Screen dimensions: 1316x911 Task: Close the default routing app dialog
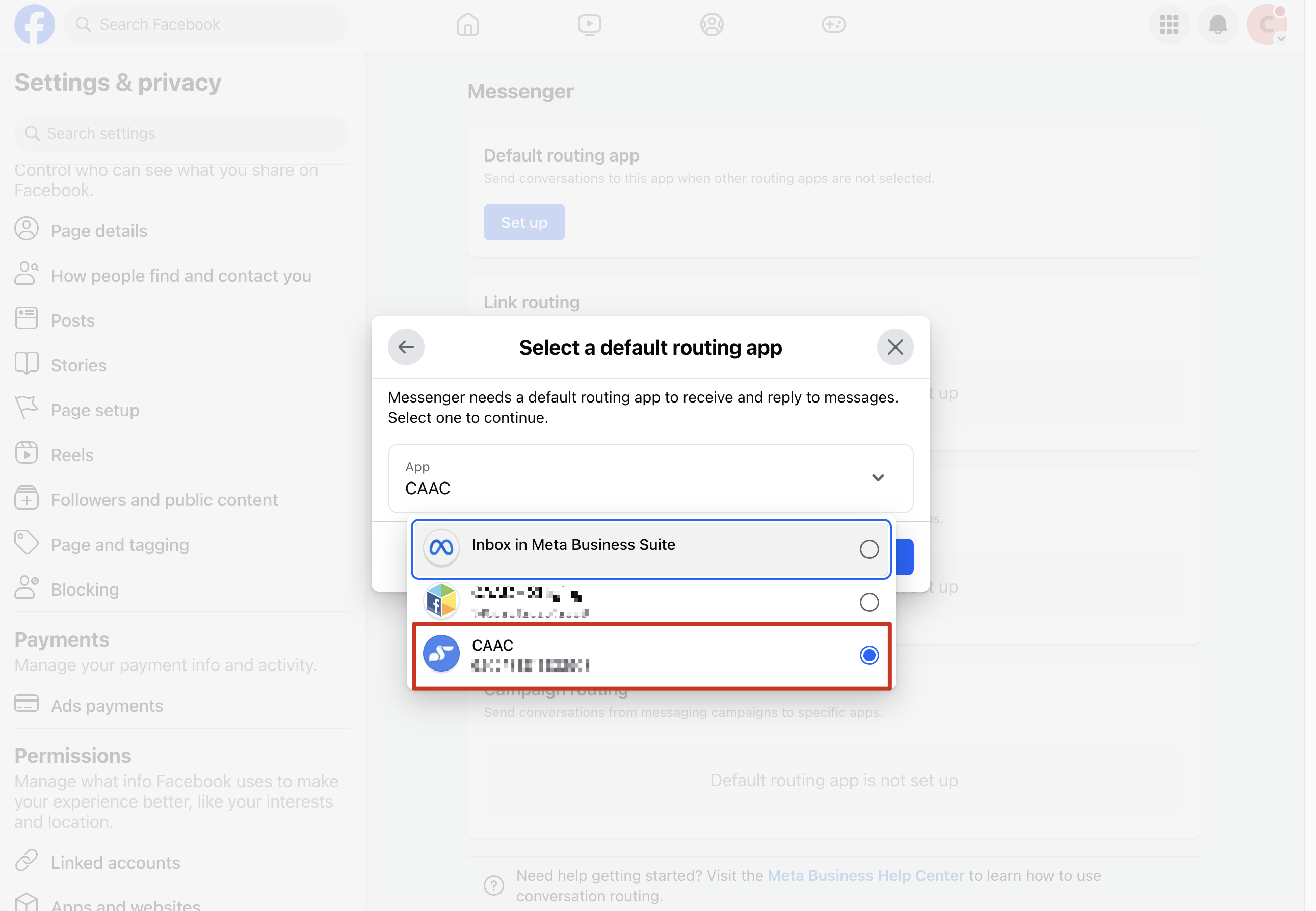[x=894, y=346]
